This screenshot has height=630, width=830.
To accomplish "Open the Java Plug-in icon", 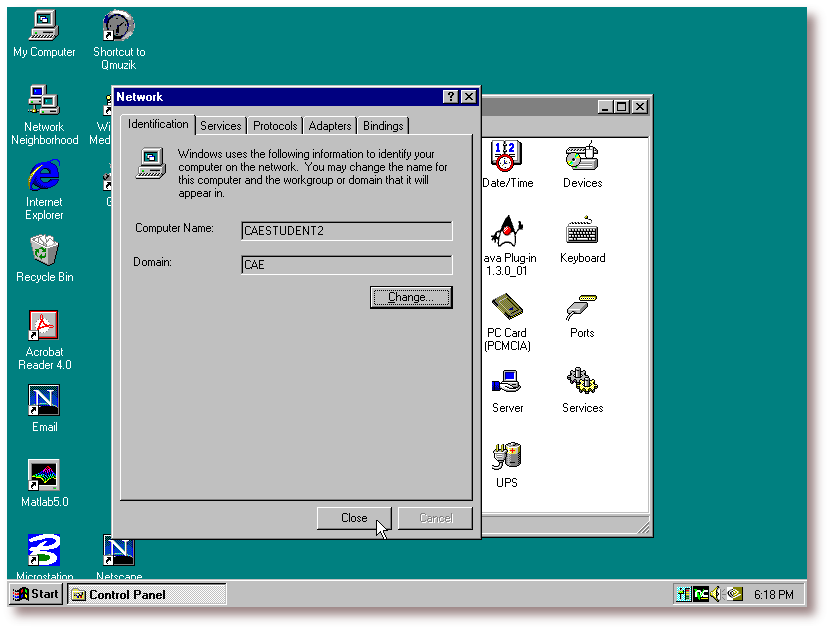I will click(x=507, y=232).
